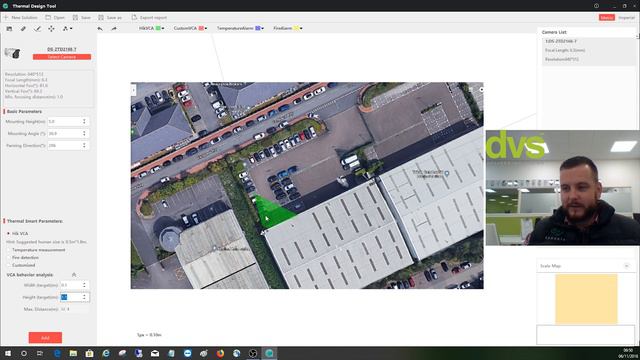This screenshot has height=360, width=640.
Task: Open Cortana search on taskbar
Action: (24, 353)
